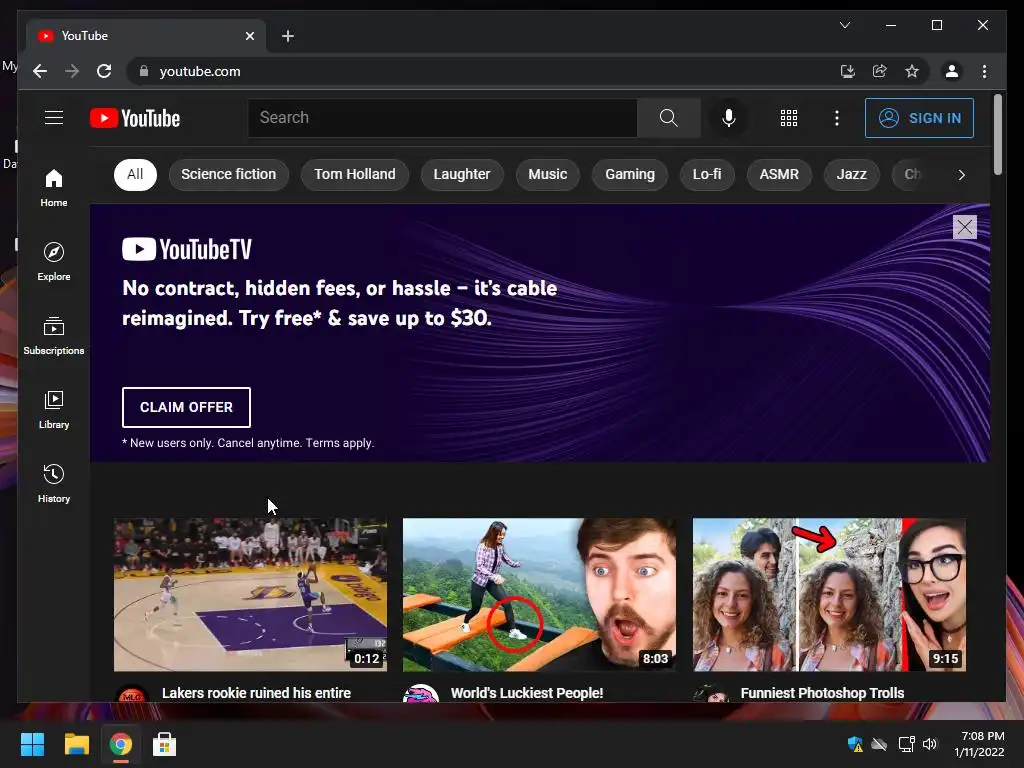Bookmark this page with star icon
The height and width of the screenshot is (768, 1024).
pos(912,71)
